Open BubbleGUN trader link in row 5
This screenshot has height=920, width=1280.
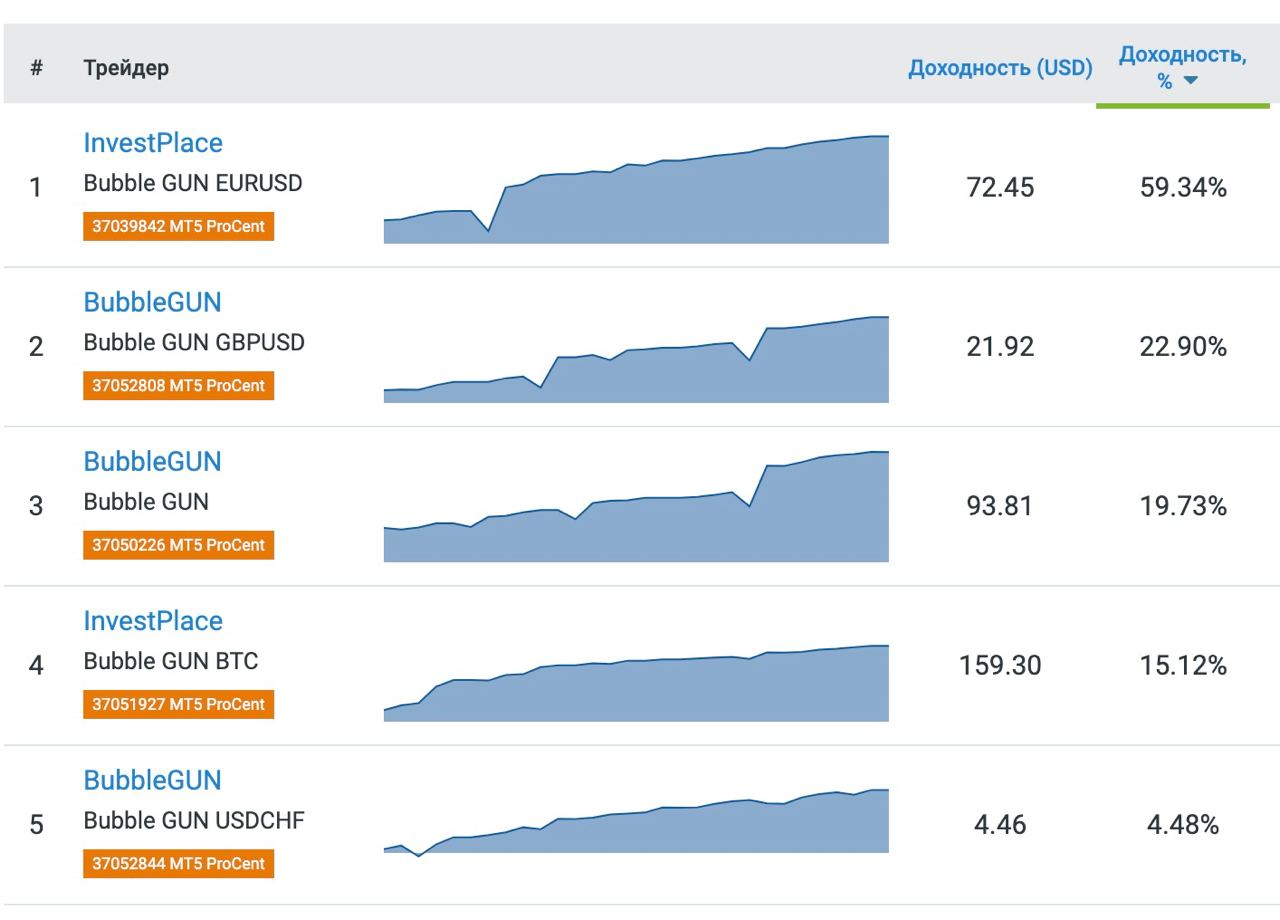coord(152,780)
